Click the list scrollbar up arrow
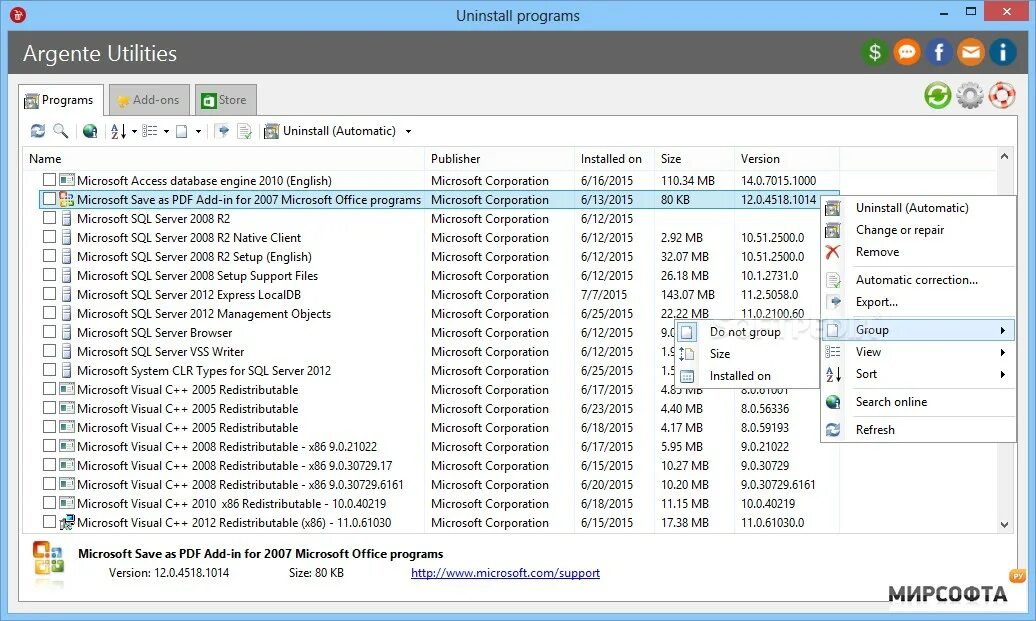The width and height of the screenshot is (1036, 621). [1004, 157]
